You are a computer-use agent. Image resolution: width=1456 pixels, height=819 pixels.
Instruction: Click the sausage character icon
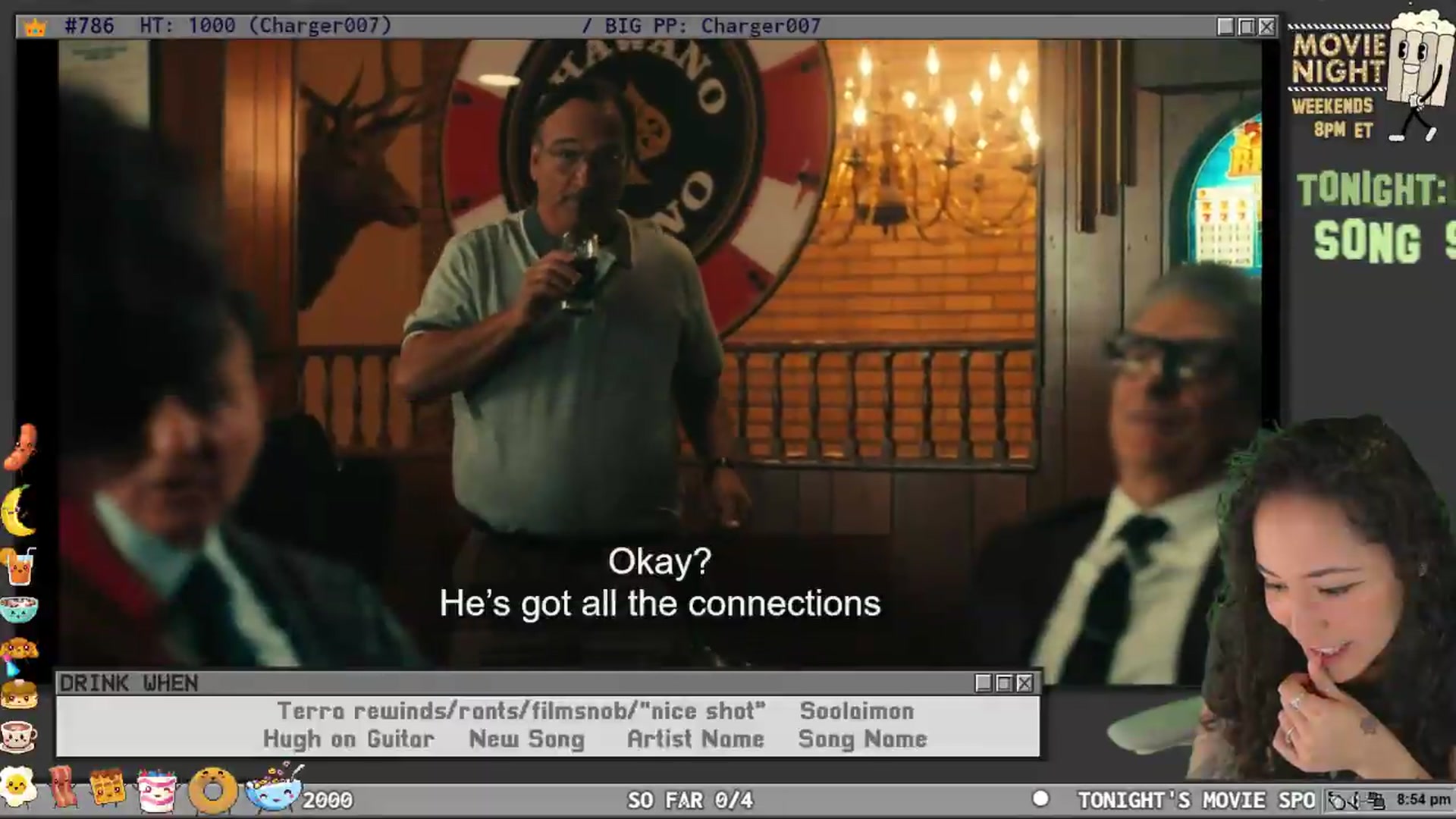20,447
